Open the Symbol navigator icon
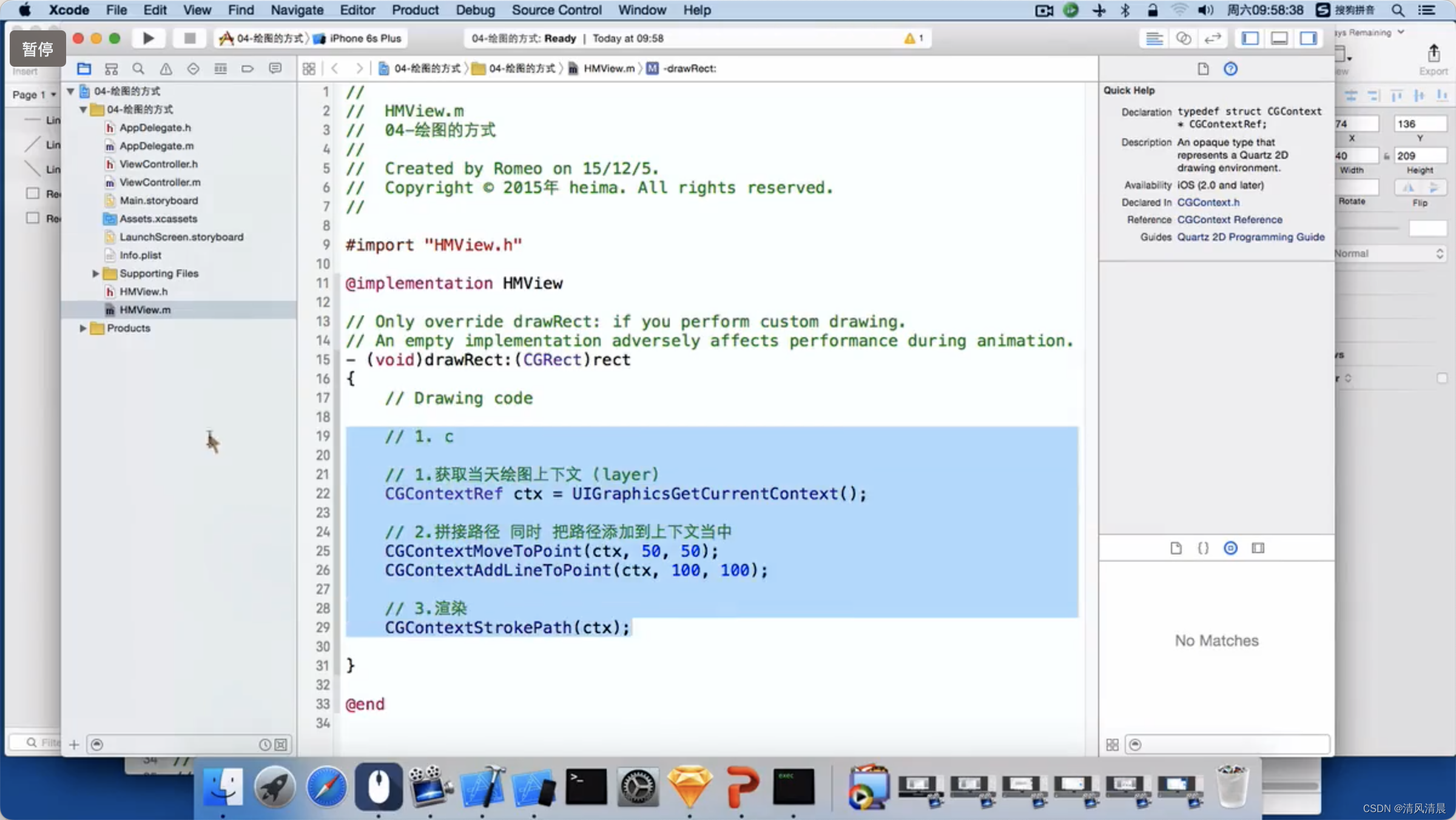This screenshot has height=820, width=1456. [111, 69]
